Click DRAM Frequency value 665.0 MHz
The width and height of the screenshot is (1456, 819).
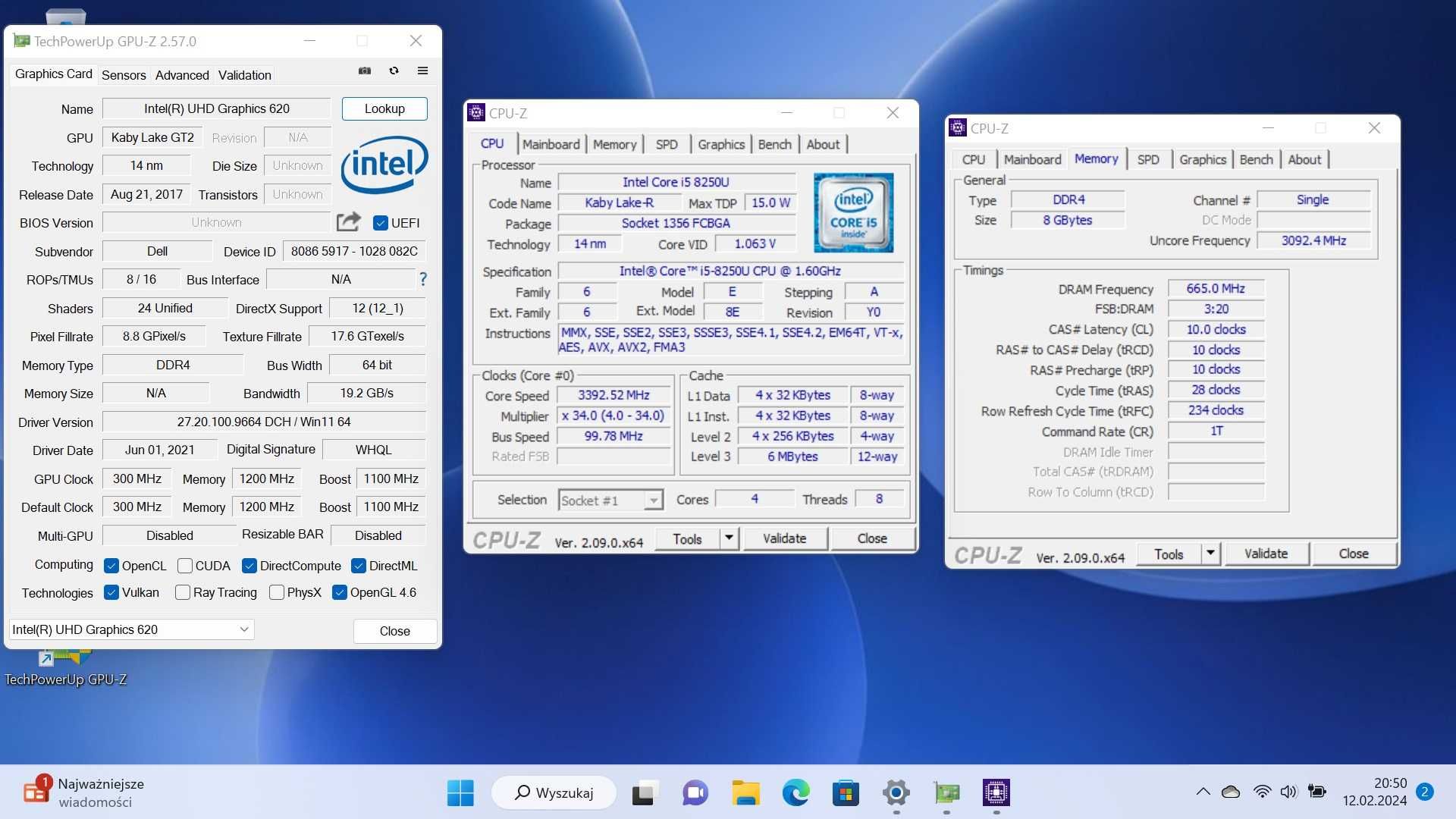click(1216, 288)
